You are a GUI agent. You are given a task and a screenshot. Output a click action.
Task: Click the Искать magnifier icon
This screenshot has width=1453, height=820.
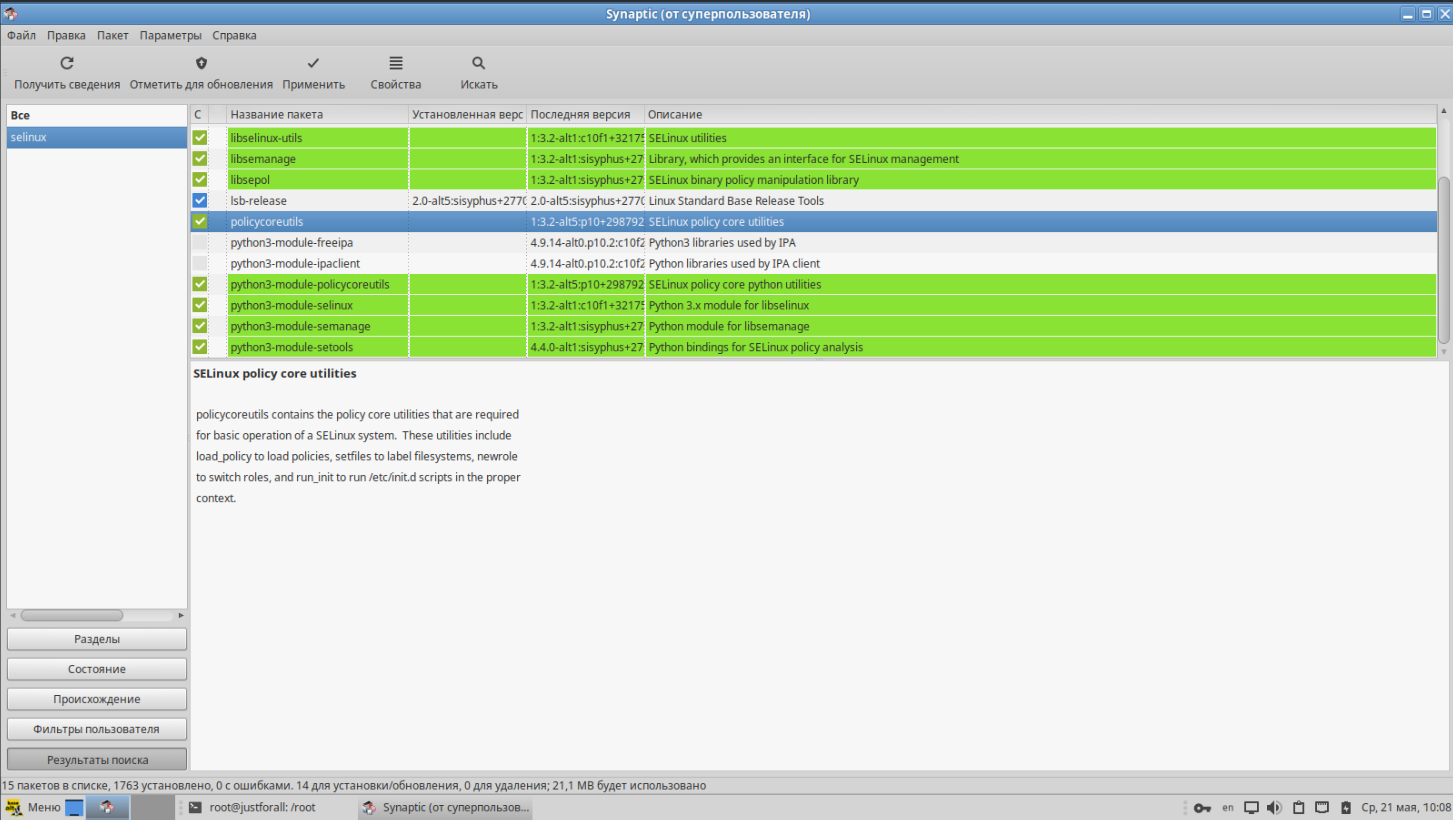pyautogui.click(x=479, y=63)
